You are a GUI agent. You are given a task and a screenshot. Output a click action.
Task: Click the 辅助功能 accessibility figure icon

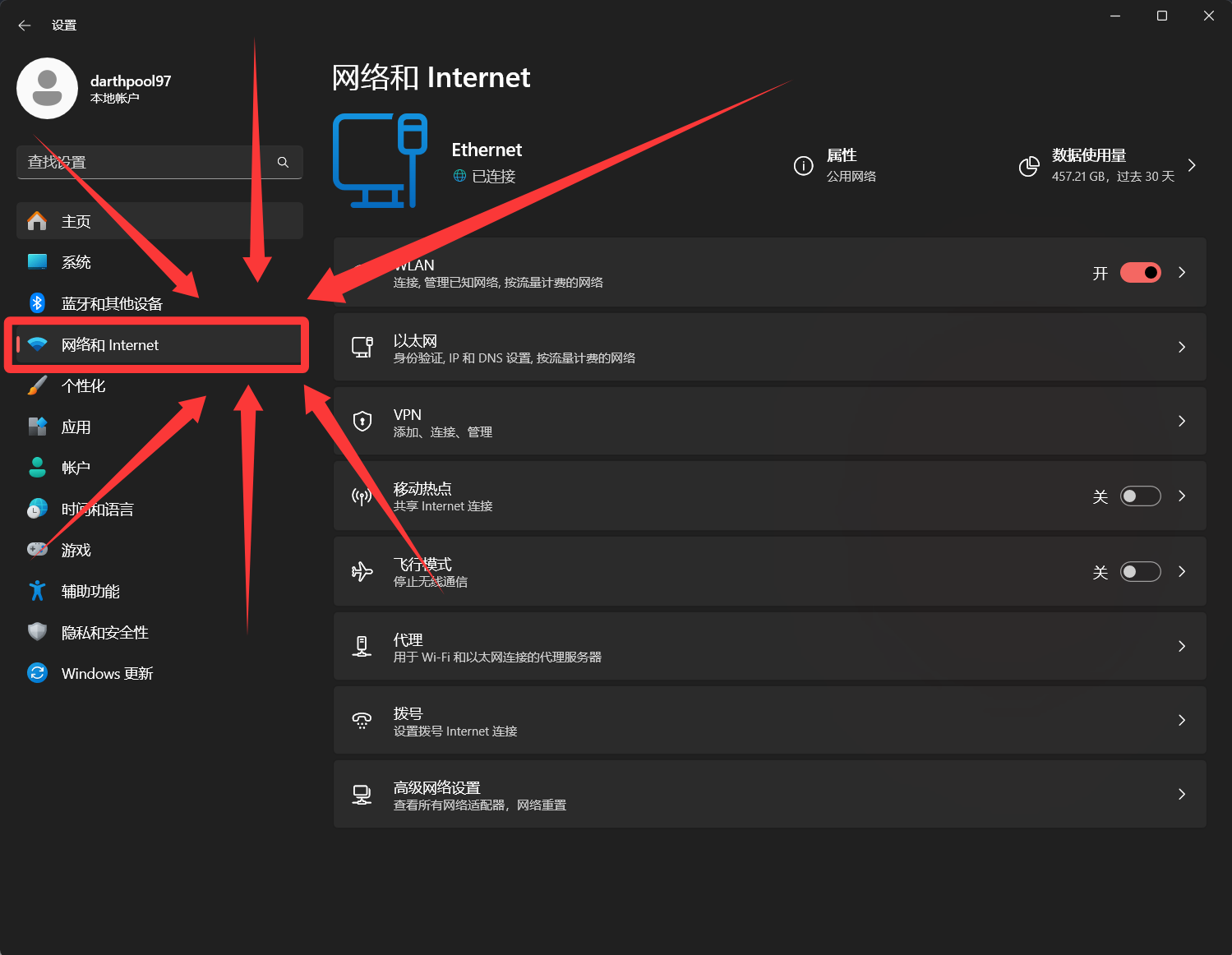coord(37,591)
